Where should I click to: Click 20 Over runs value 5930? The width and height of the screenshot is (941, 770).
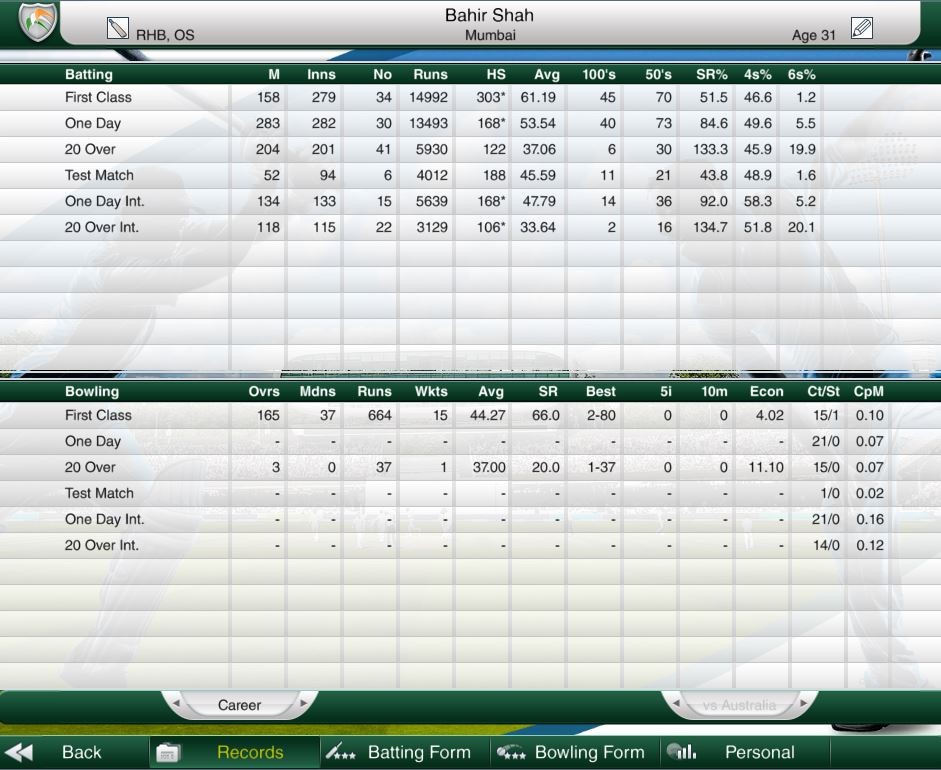(x=431, y=149)
